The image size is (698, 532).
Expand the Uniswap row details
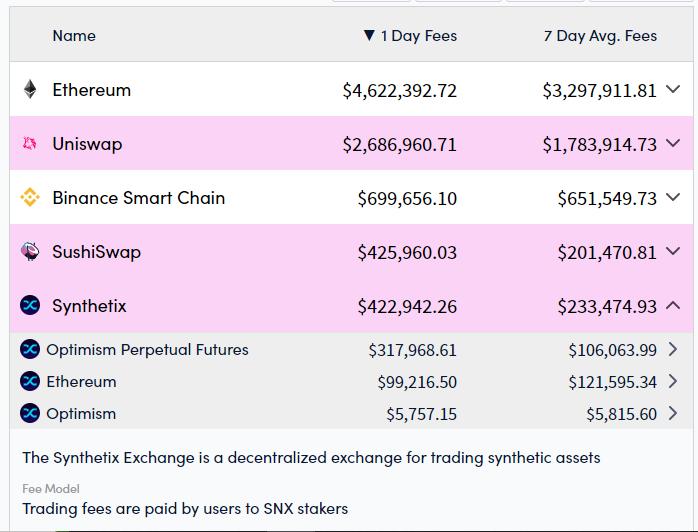(x=673, y=144)
